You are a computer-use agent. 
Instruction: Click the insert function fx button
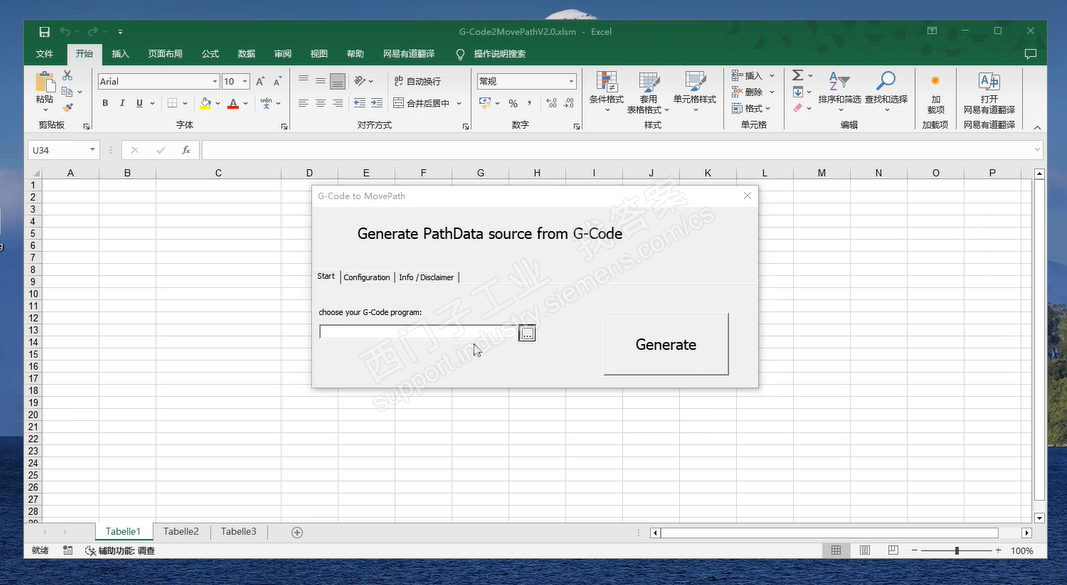coord(186,150)
